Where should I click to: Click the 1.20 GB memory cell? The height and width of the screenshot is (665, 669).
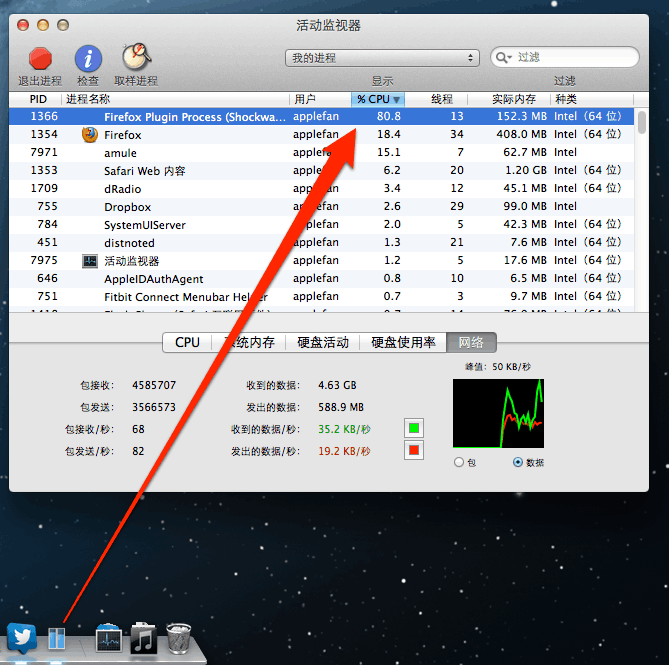pos(526,170)
